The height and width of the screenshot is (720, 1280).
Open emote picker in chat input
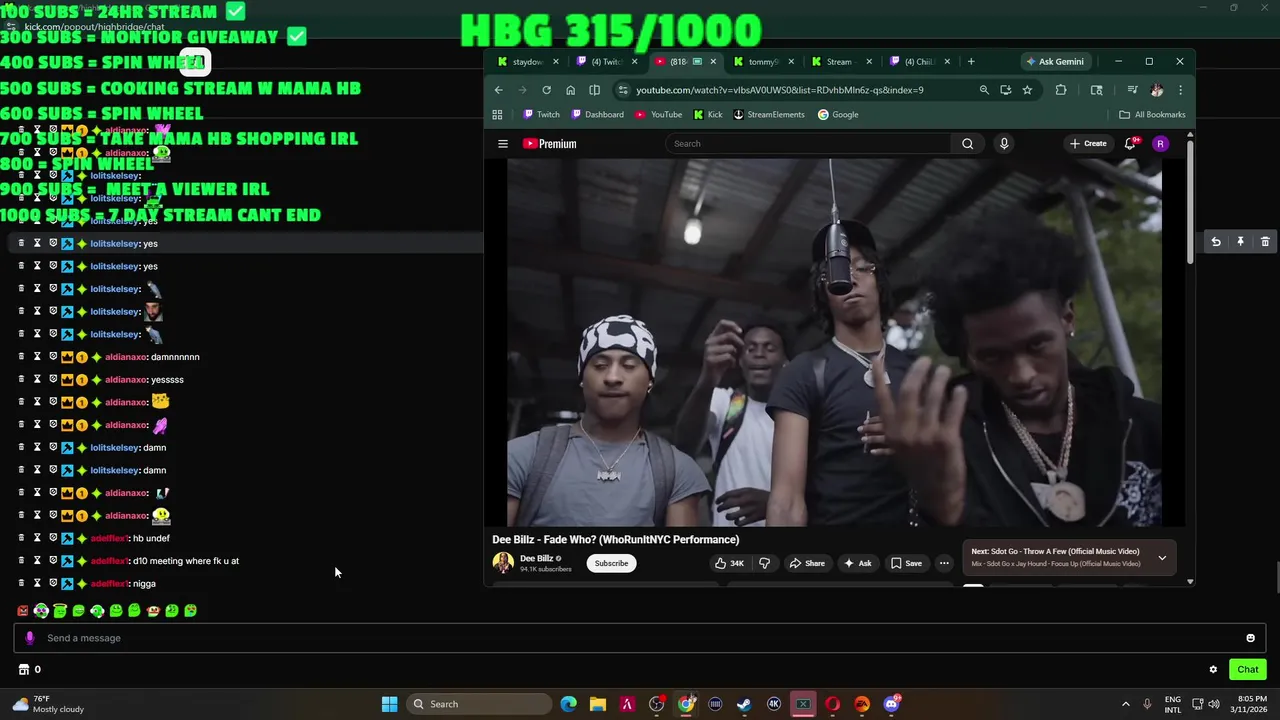click(1250, 638)
